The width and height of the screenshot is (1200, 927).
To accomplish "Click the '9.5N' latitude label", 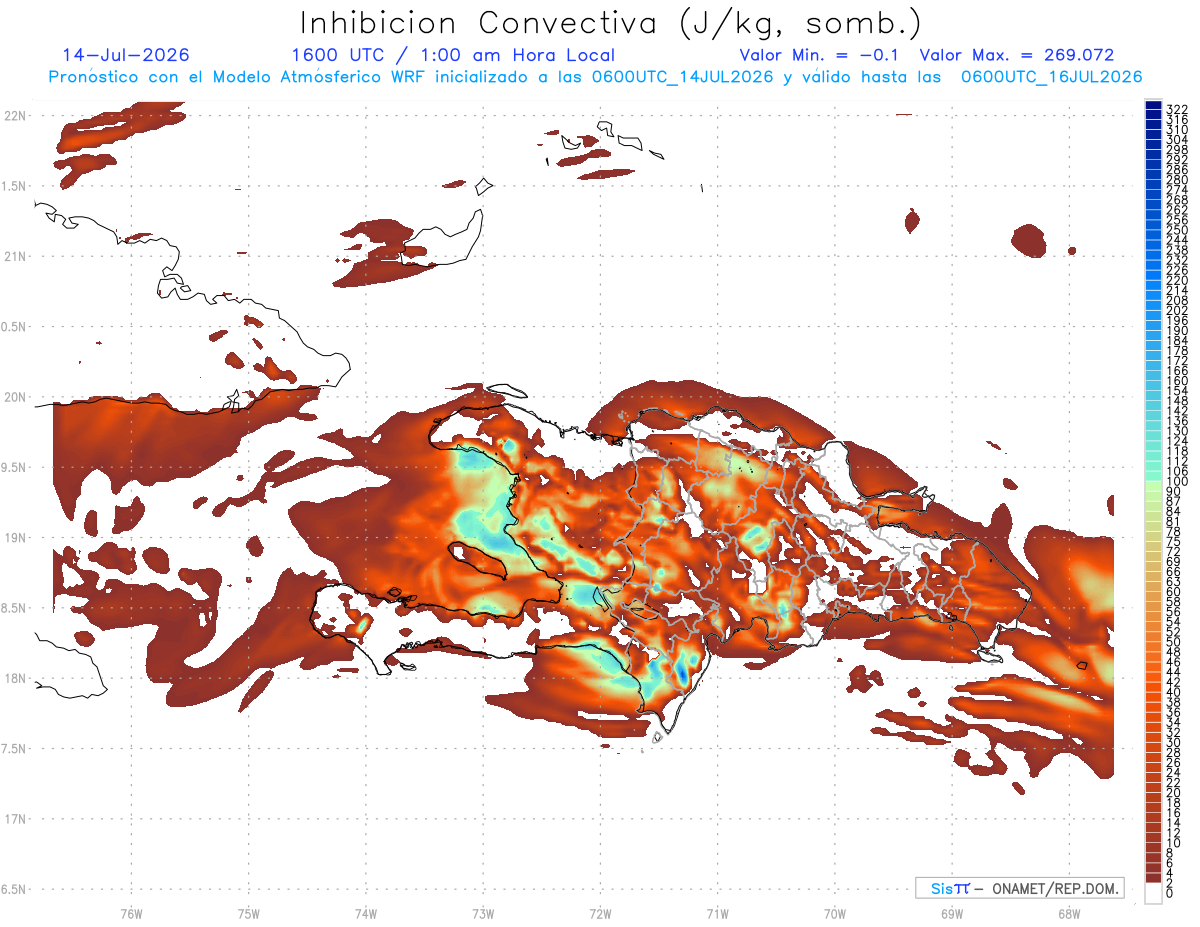I will tap(15, 467).
